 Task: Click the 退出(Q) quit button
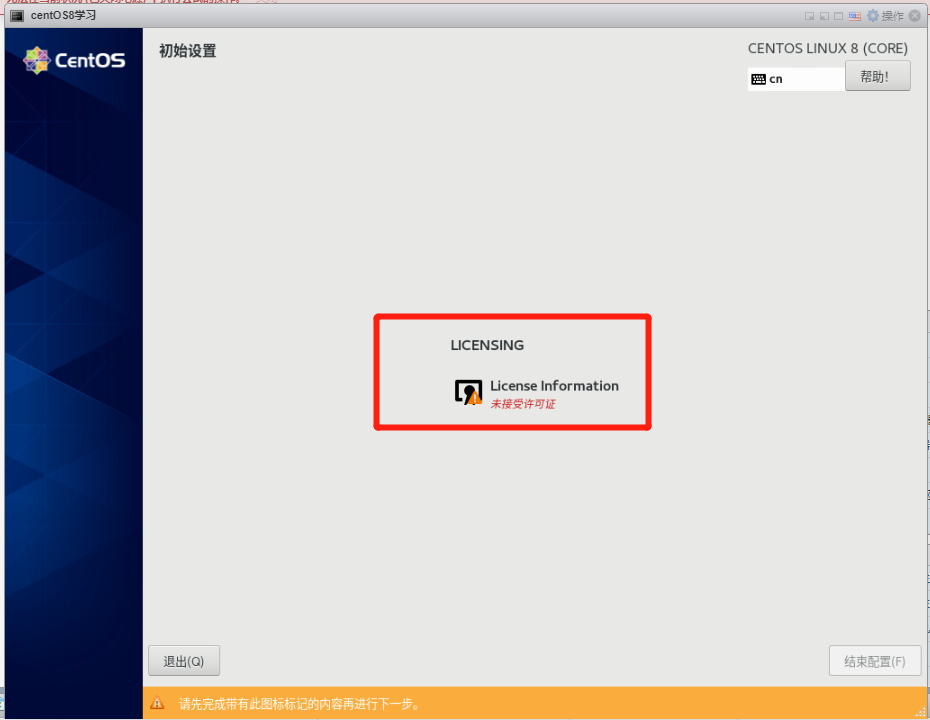point(184,661)
